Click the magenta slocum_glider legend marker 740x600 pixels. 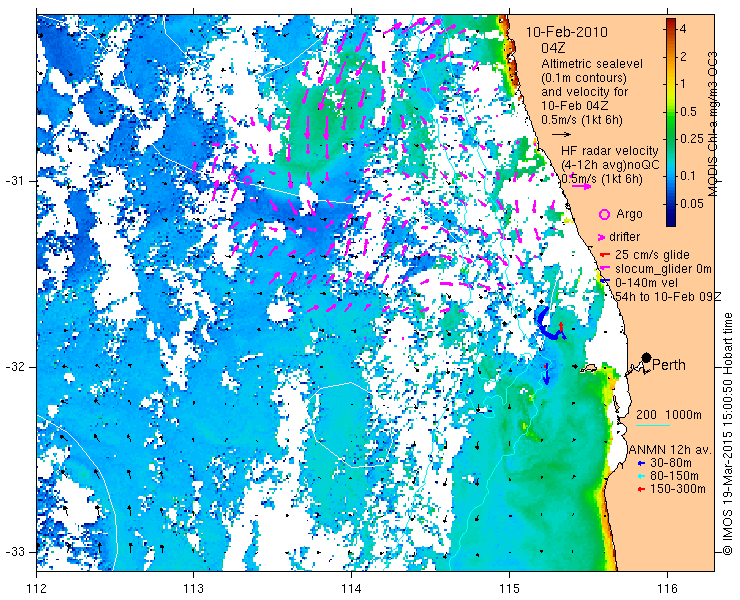[603, 269]
